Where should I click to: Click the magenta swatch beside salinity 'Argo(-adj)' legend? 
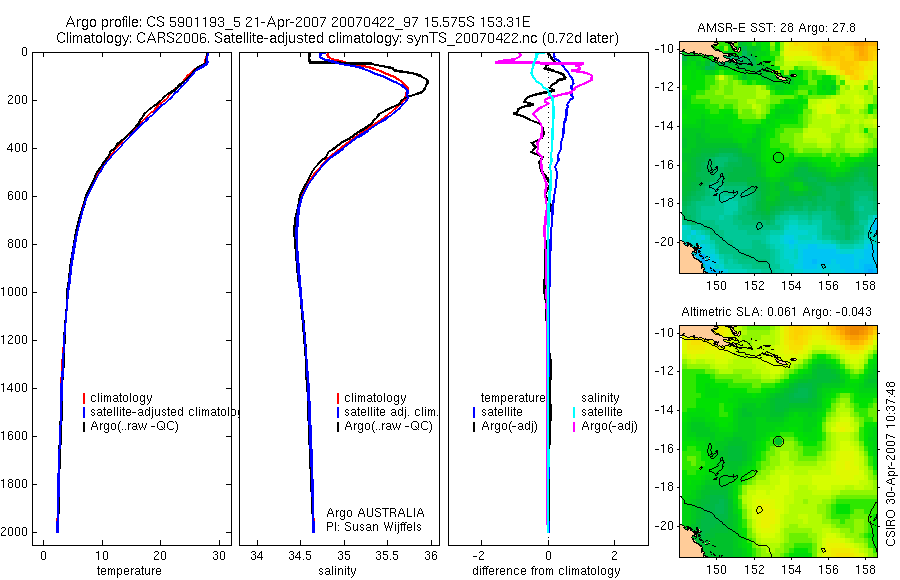point(574,427)
